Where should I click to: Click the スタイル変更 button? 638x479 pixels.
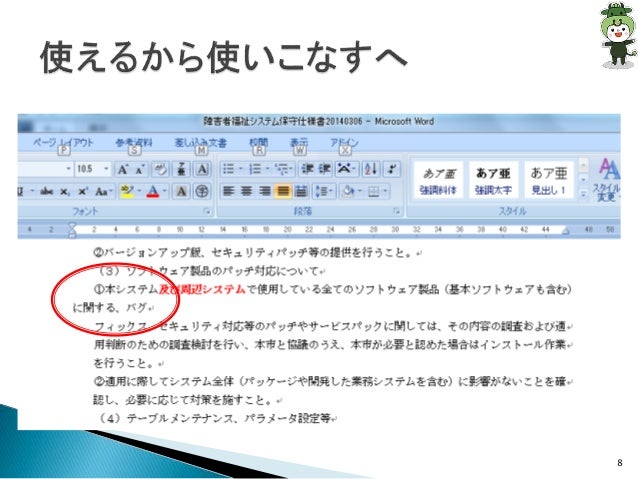pos(608,179)
